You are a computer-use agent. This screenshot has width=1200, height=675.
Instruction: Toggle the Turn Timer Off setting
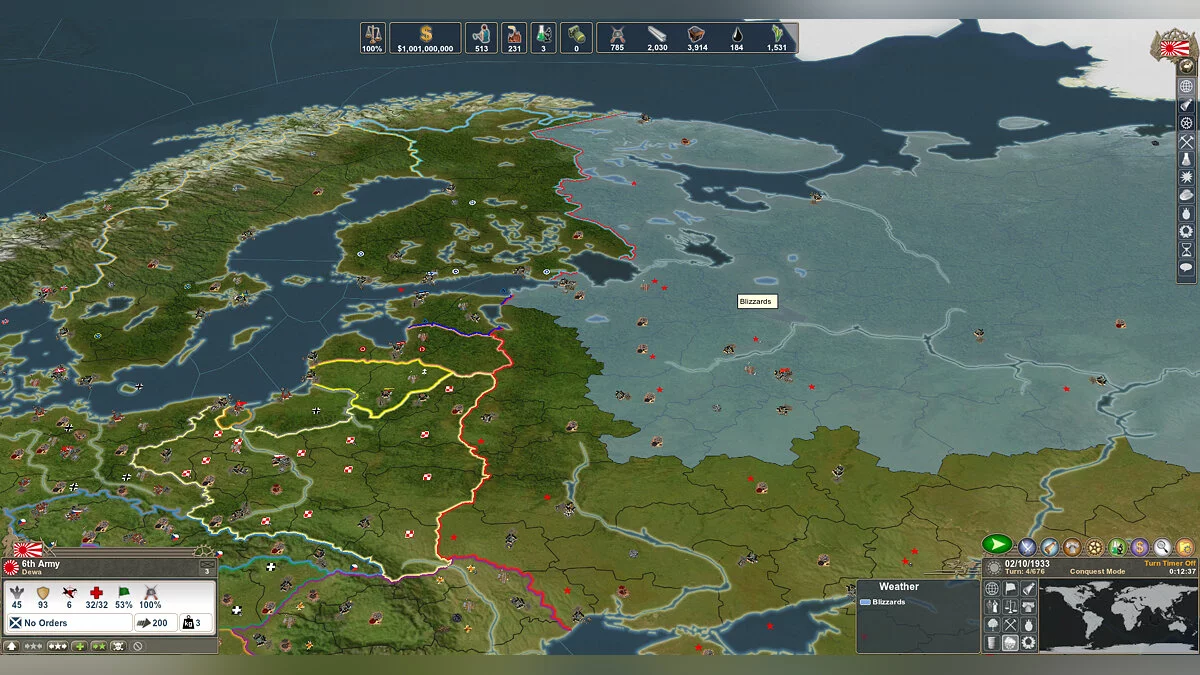coord(1168,564)
